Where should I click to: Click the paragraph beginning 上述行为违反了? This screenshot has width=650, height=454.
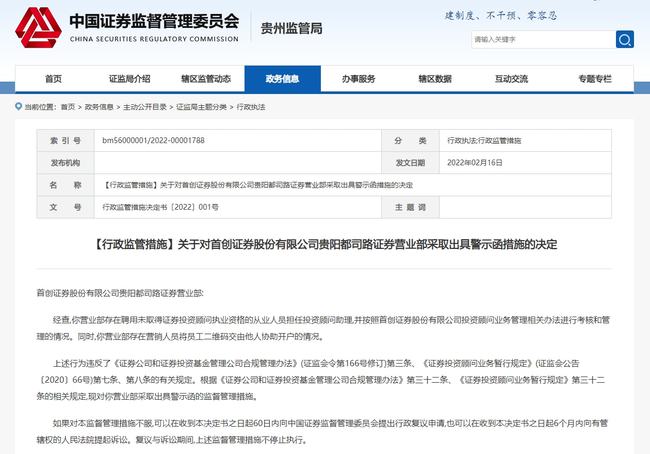(321, 380)
